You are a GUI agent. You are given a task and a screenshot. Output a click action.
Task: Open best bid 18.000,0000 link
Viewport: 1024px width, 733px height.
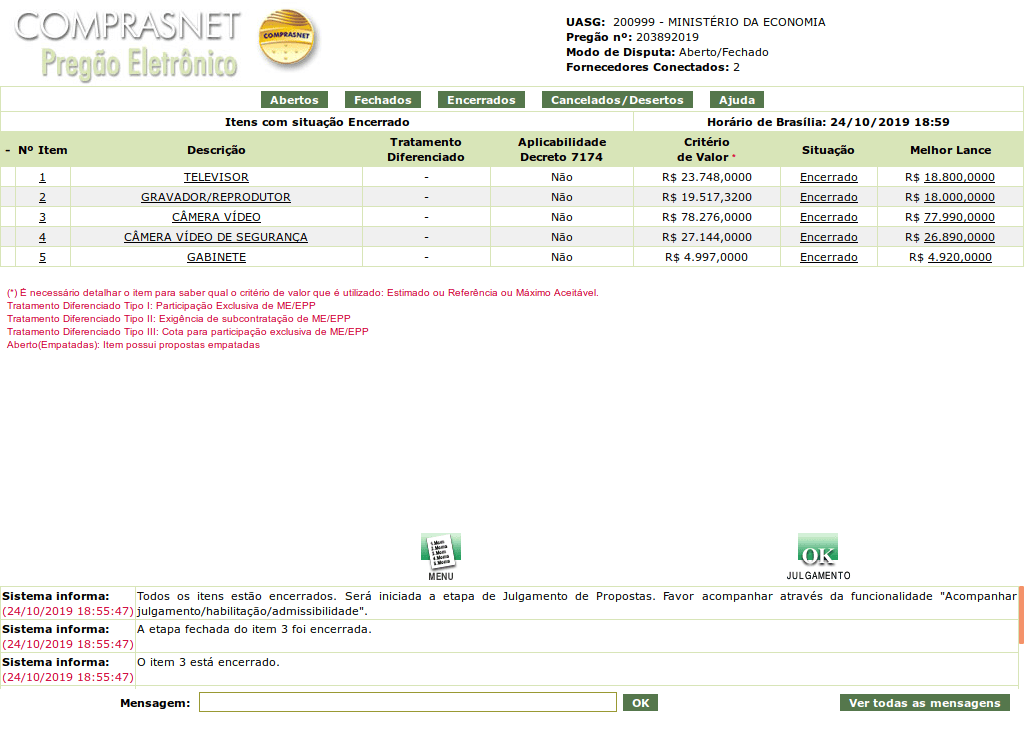(x=959, y=197)
